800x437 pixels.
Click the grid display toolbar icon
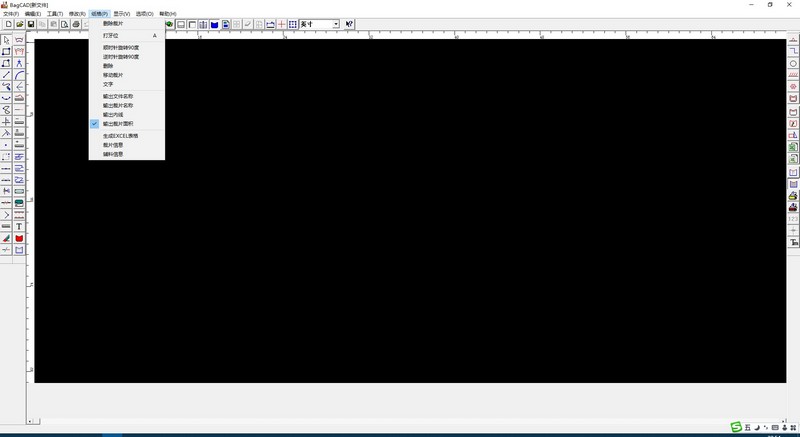(292, 24)
